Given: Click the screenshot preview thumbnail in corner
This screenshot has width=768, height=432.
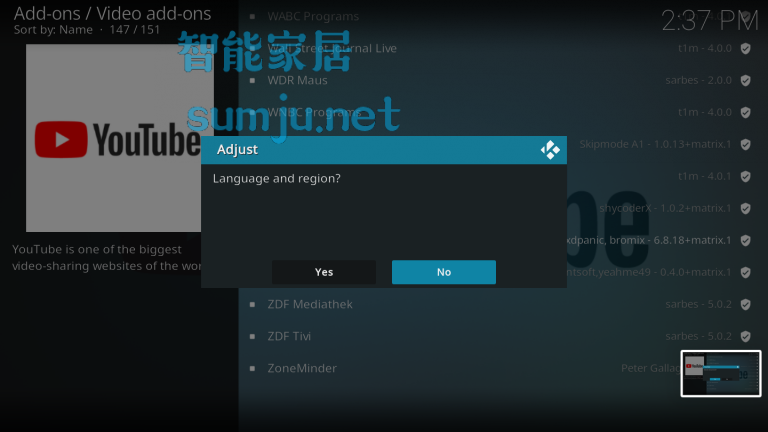Looking at the screenshot, I should point(721,373).
